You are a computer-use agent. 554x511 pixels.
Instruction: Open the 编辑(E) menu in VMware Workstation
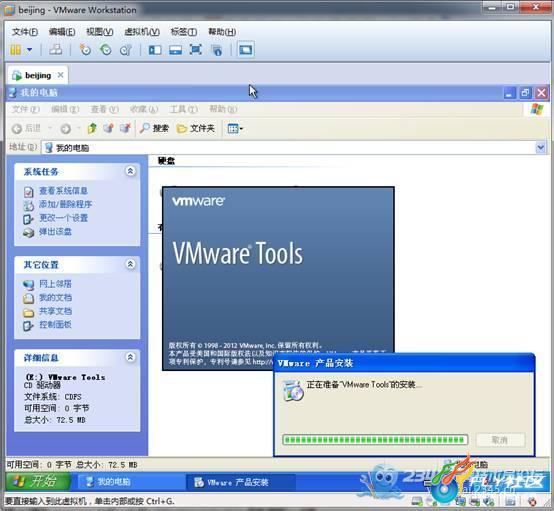(x=62, y=32)
